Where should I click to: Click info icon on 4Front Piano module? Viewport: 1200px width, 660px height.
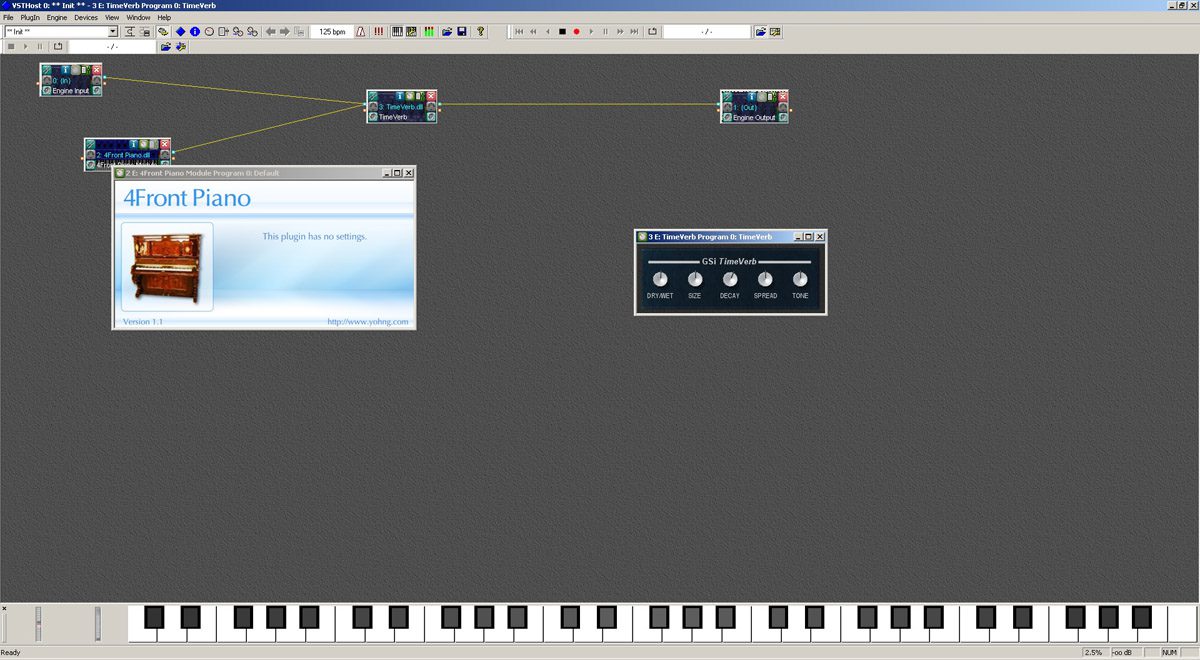click(x=133, y=144)
